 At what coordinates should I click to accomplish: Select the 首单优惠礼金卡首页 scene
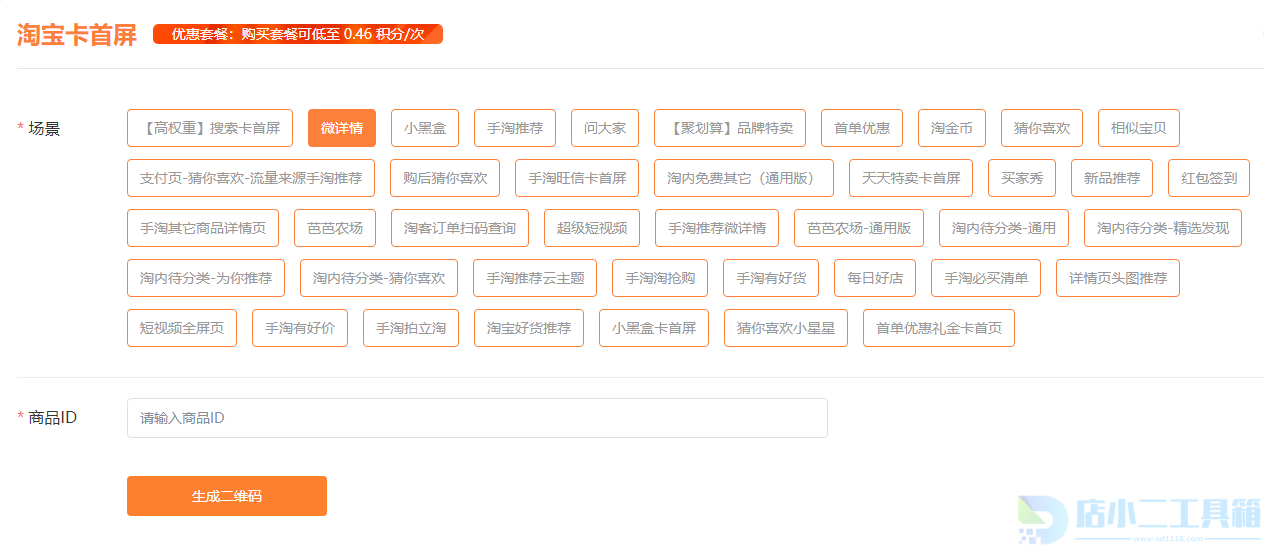(x=939, y=328)
